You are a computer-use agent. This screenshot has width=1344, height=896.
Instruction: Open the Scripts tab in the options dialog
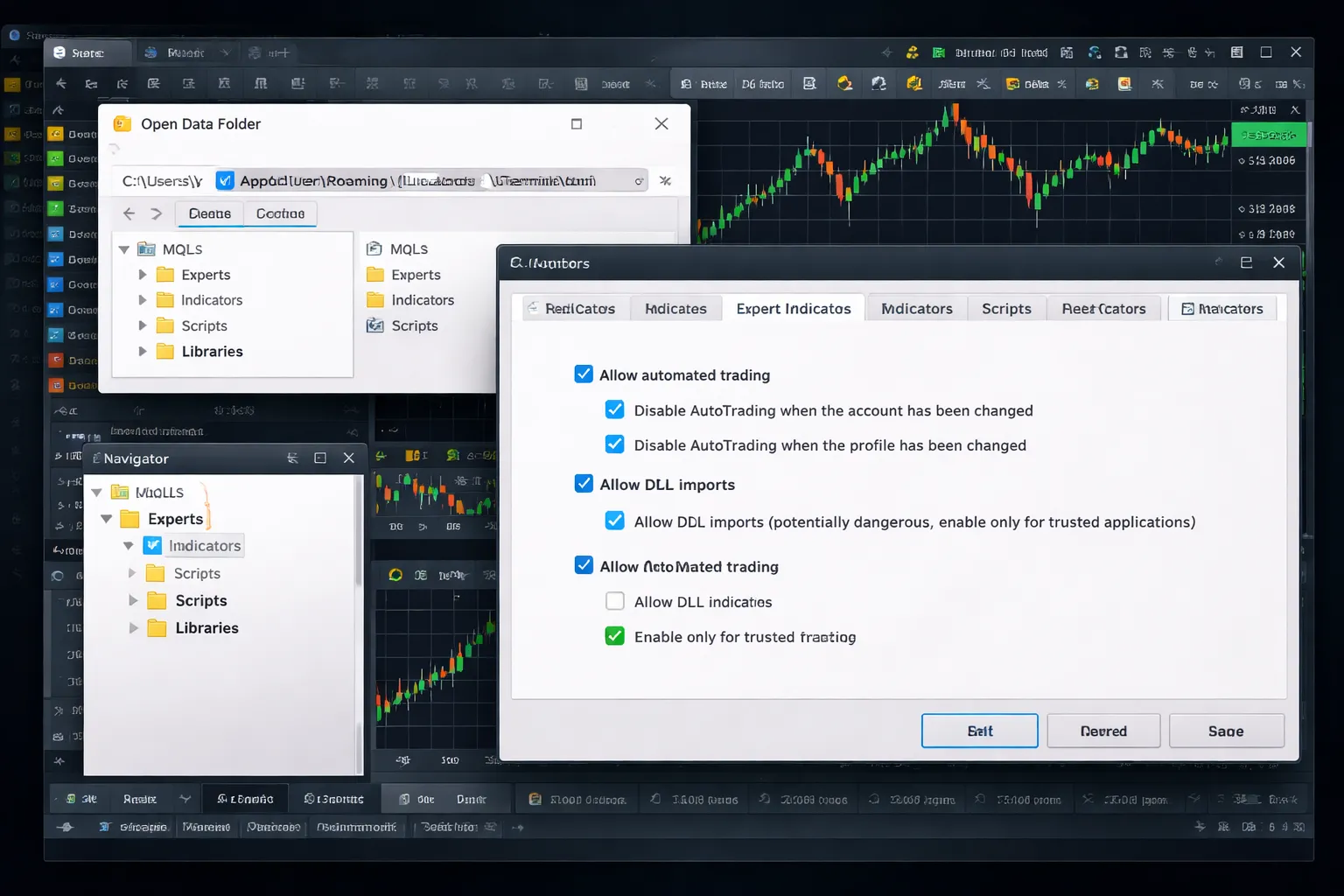click(1006, 308)
